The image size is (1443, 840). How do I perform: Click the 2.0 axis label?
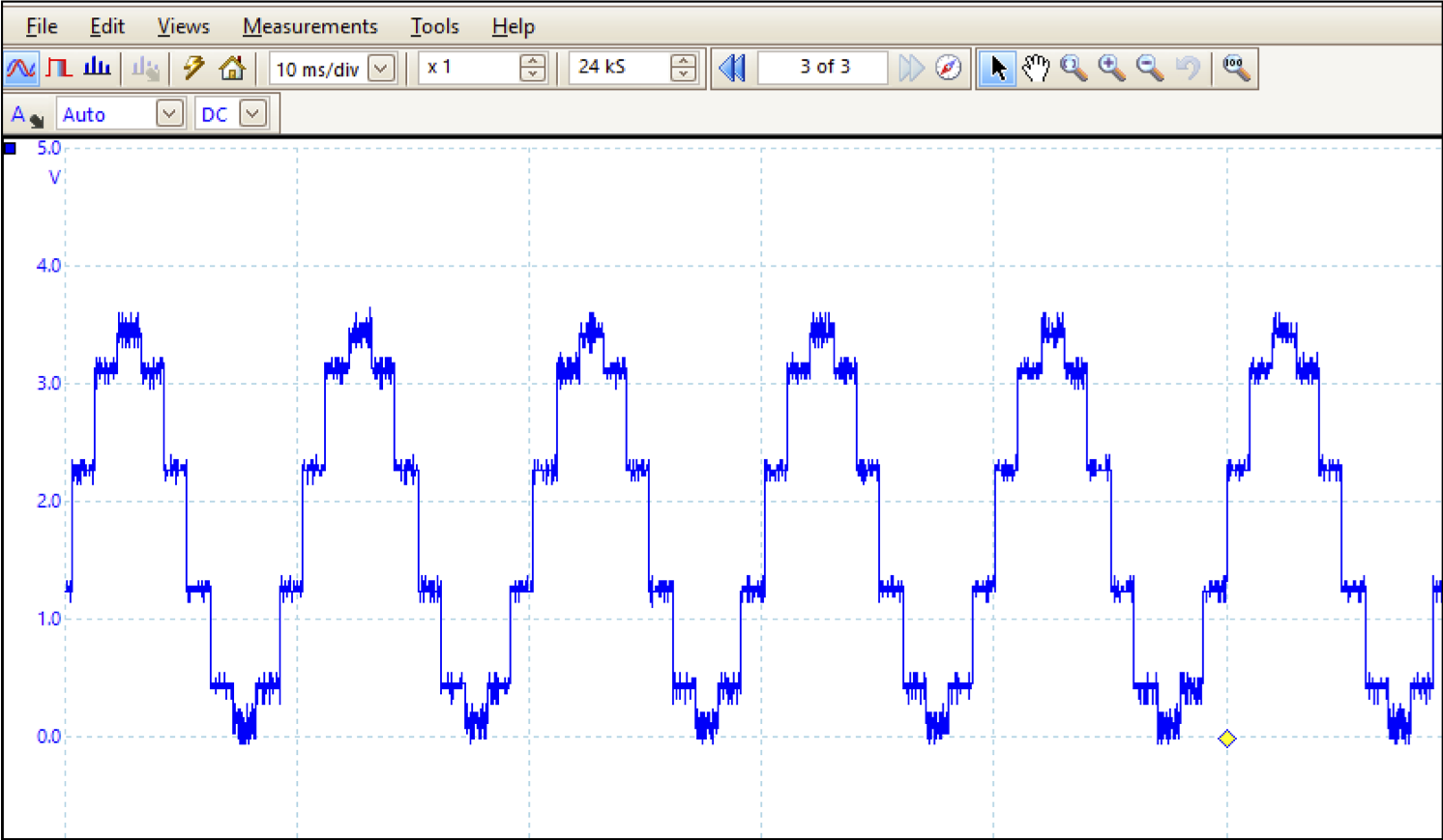[x=48, y=502]
